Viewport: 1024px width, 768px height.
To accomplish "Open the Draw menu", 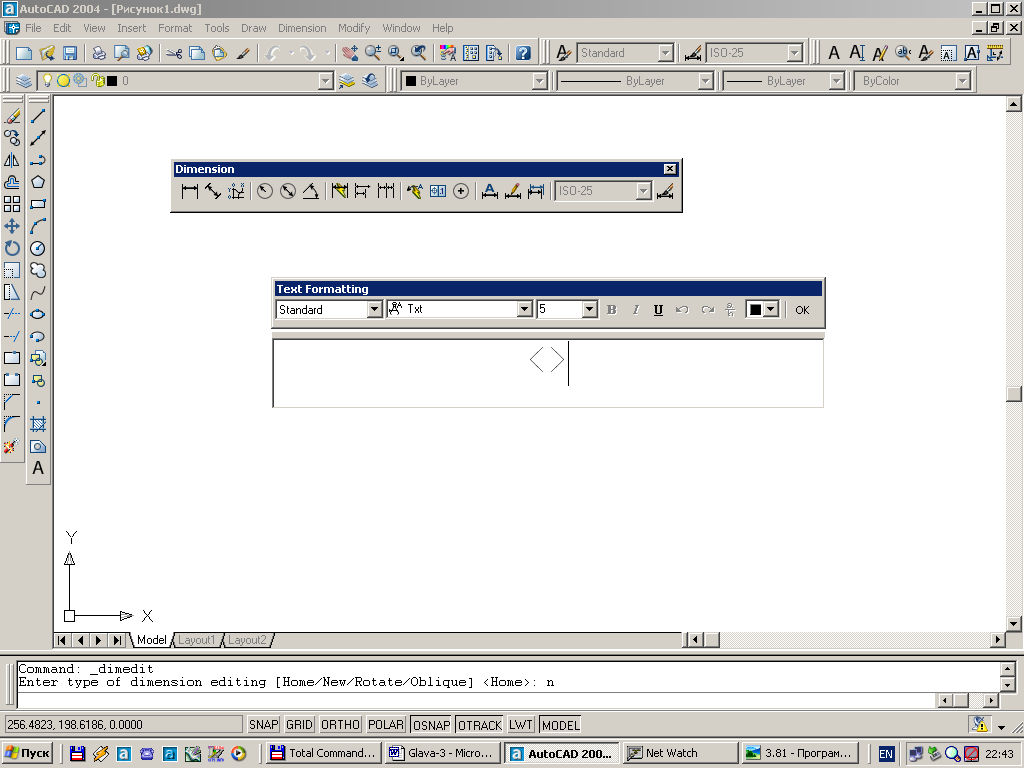I will click(253, 28).
